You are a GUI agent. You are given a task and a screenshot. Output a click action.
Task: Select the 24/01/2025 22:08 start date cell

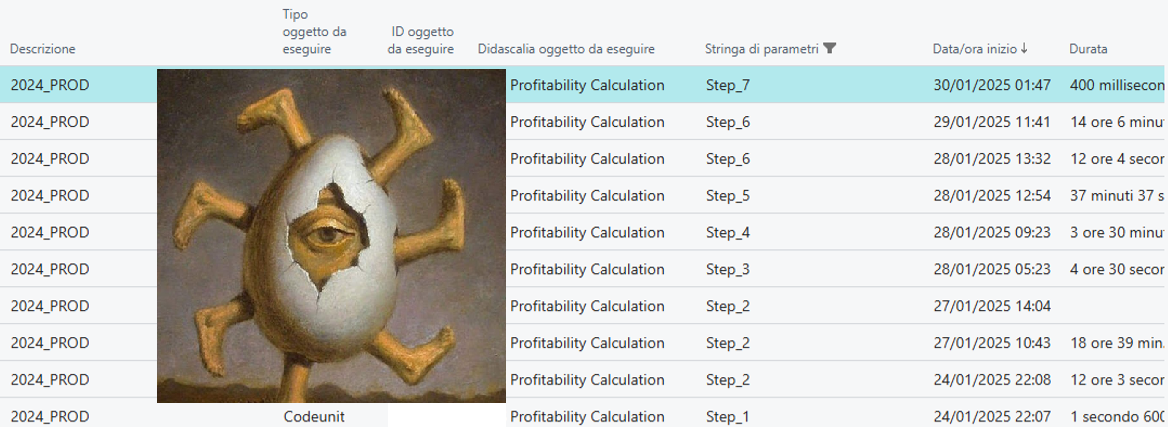pos(991,380)
